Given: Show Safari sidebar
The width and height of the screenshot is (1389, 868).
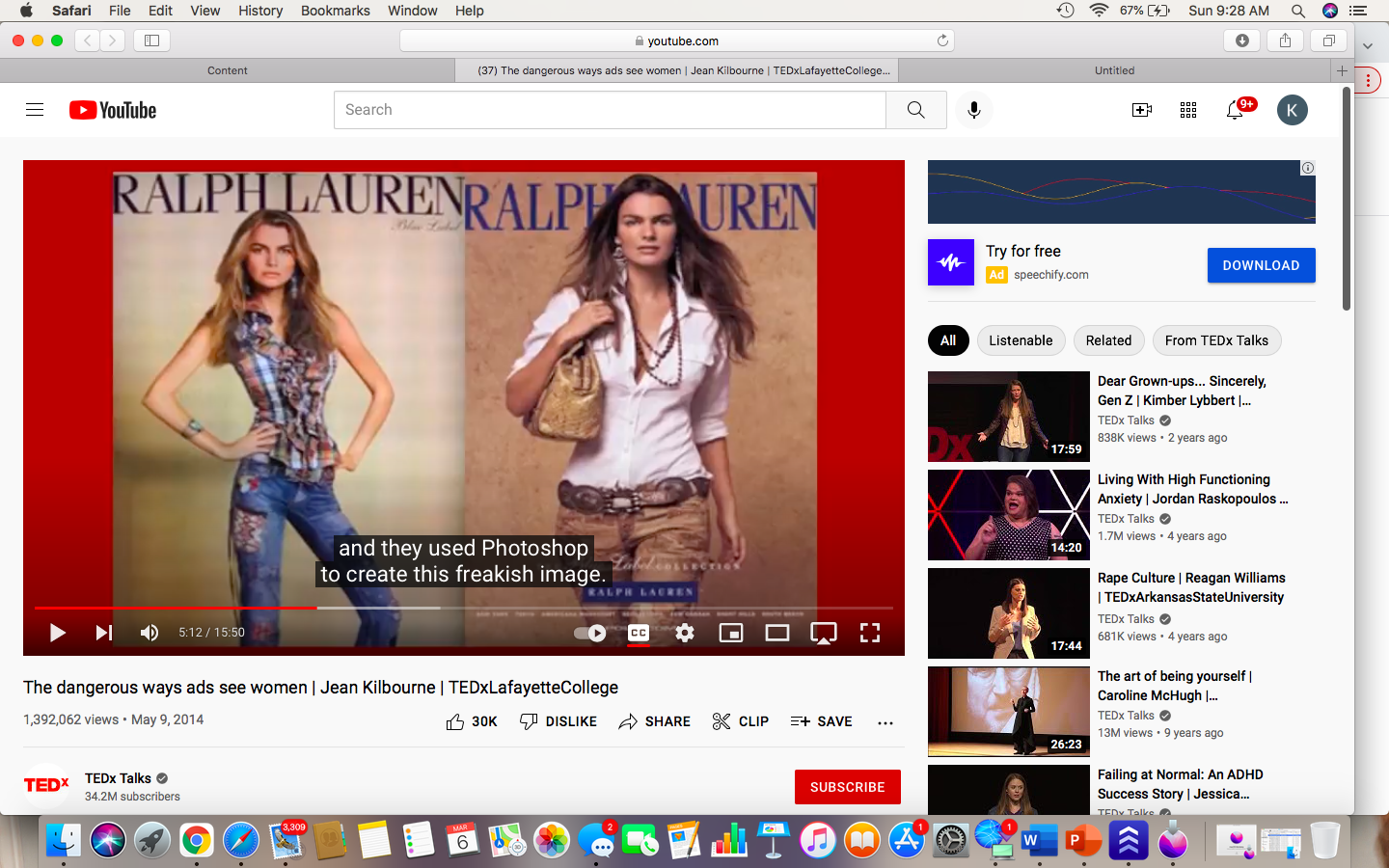Looking at the screenshot, I should [152, 41].
